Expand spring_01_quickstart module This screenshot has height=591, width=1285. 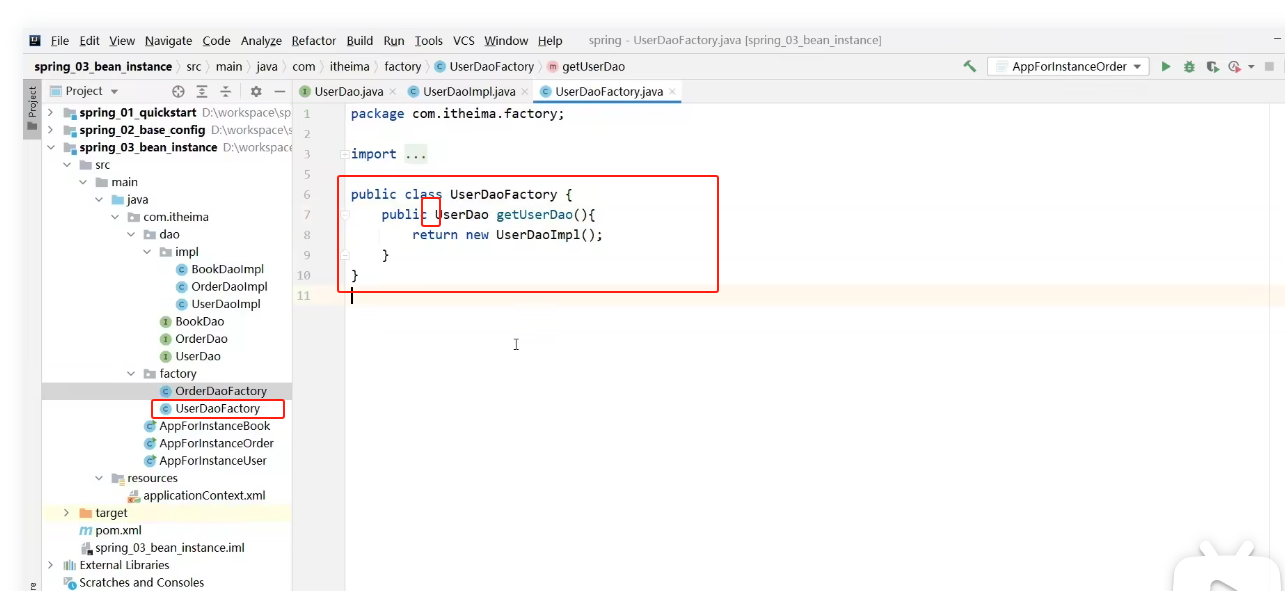(51, 113)
